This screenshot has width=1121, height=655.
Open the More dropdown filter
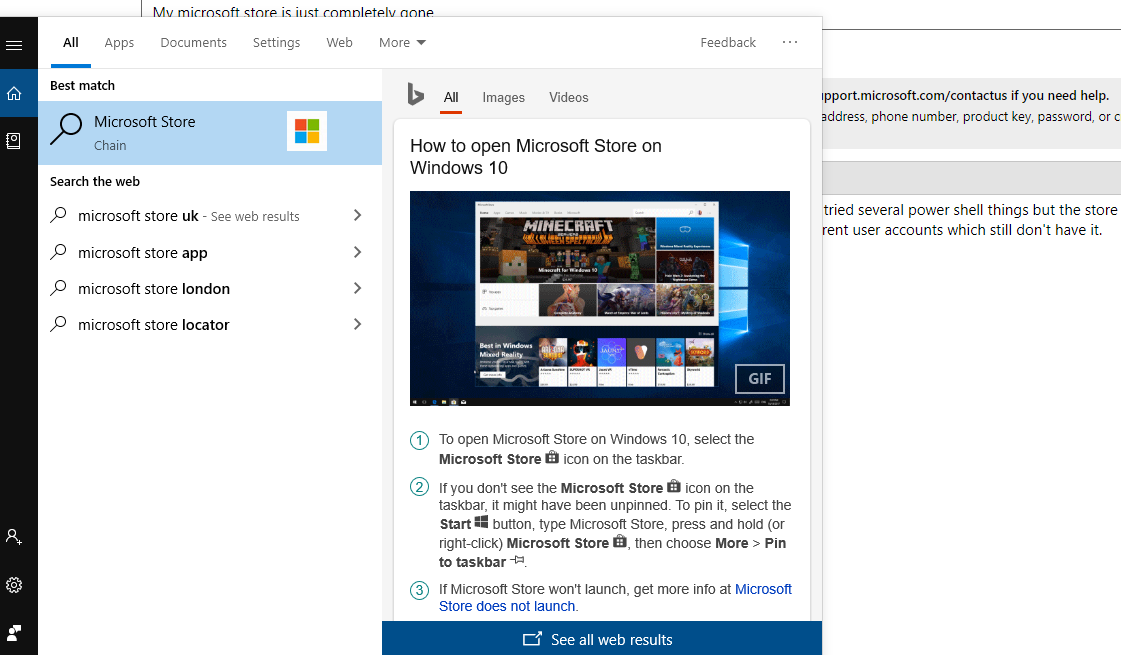pos(403,43)
